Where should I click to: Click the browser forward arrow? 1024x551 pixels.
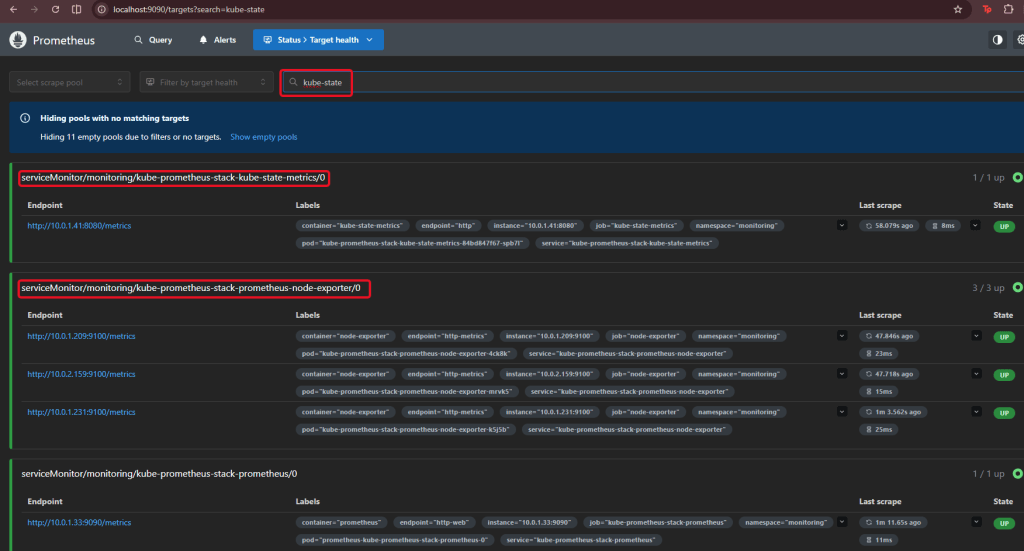[34, 9]
